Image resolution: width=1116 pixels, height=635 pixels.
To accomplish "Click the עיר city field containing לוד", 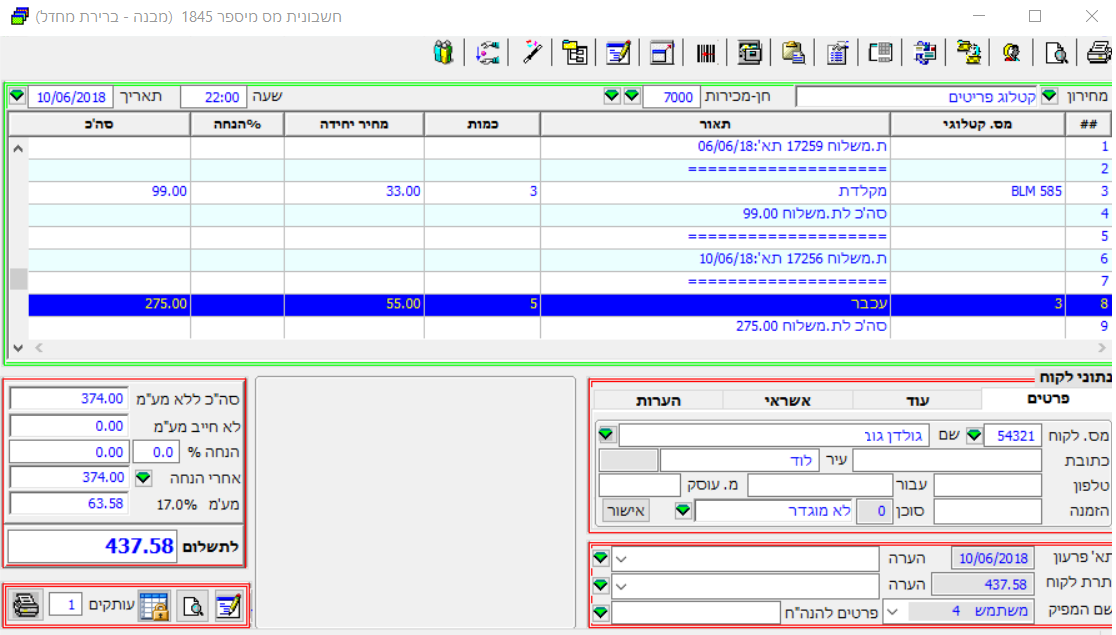I will click(x=739, y=461).
